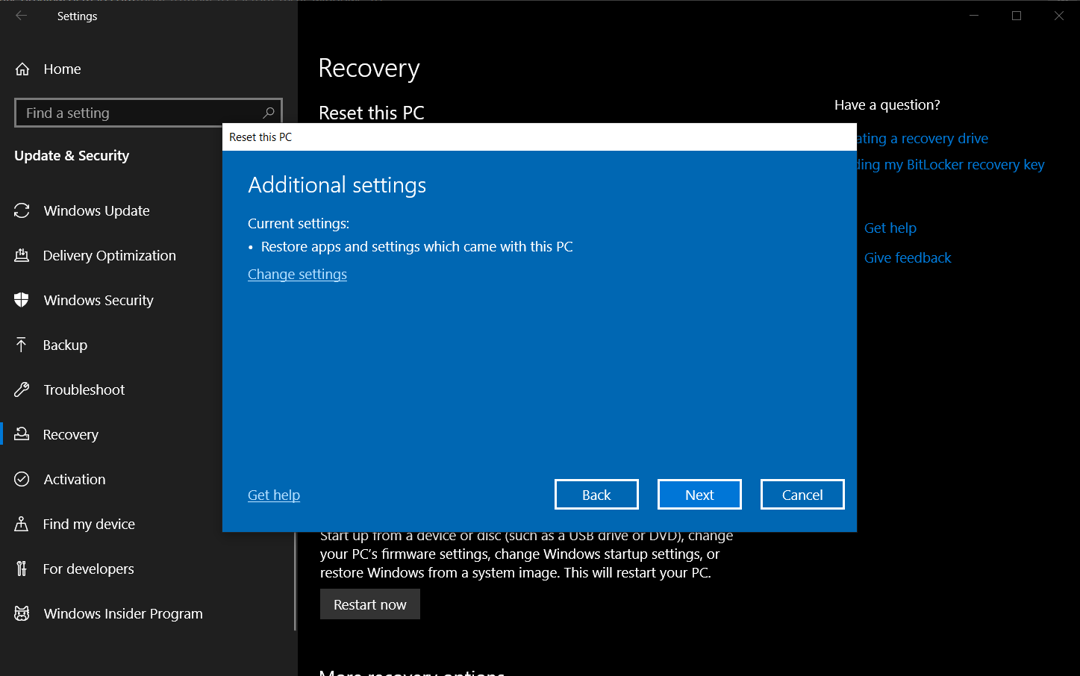Image resolution: width=1080 pixels, height=676 pixels.
Task: Click the Activation checkmark icon
Action: tap(21, 479)
